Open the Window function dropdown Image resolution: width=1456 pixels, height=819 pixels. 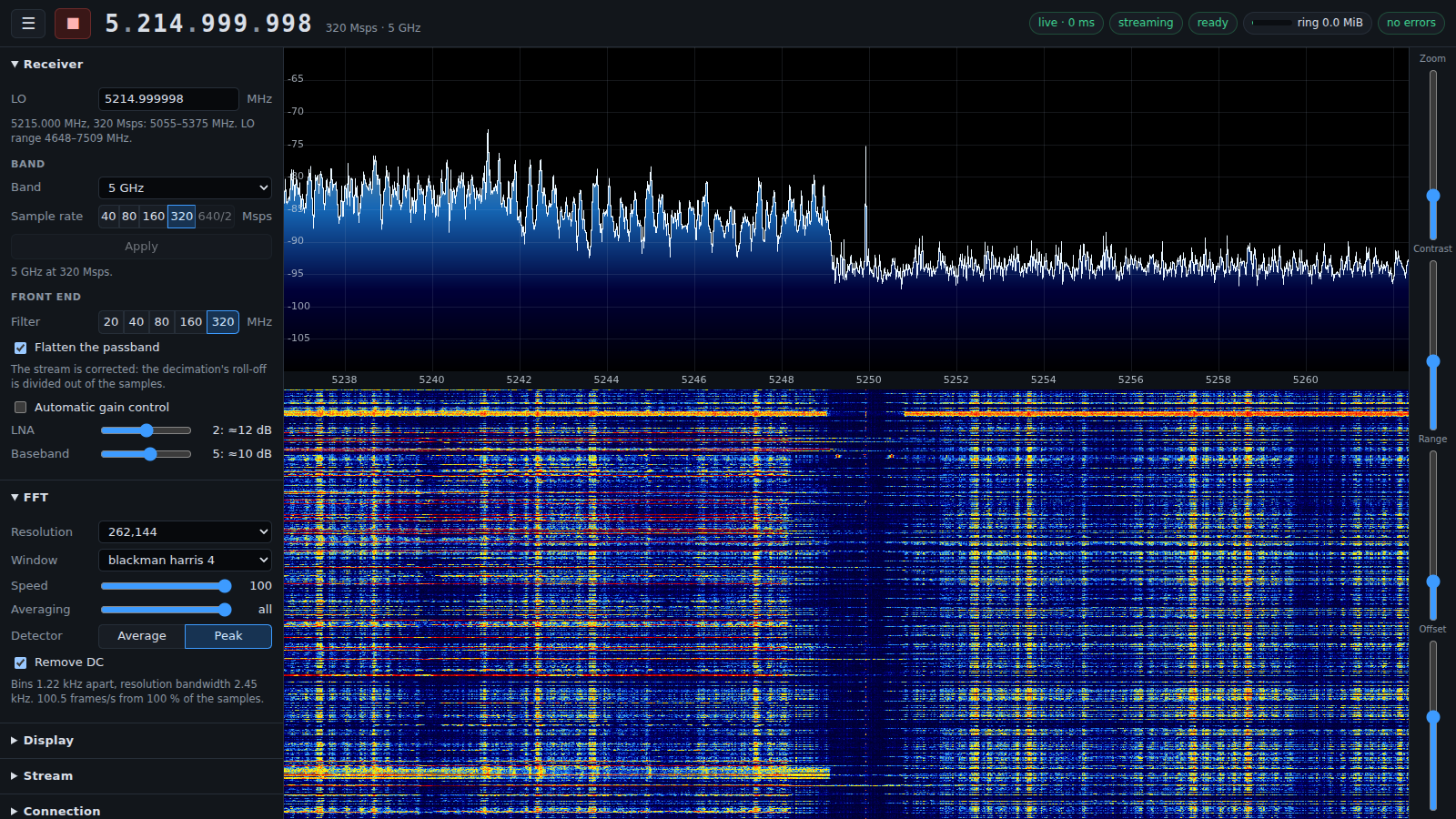coord(185,560)
